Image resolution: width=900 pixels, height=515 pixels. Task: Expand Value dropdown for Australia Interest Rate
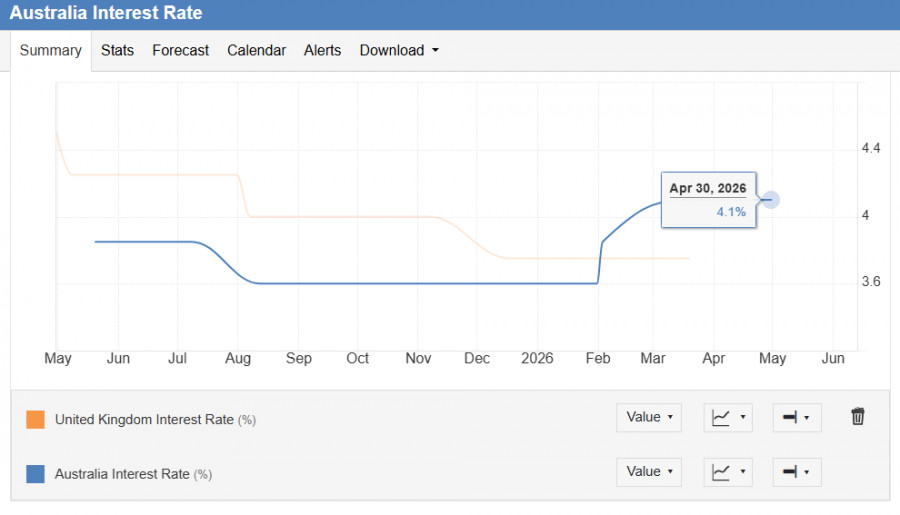(649, 472)
